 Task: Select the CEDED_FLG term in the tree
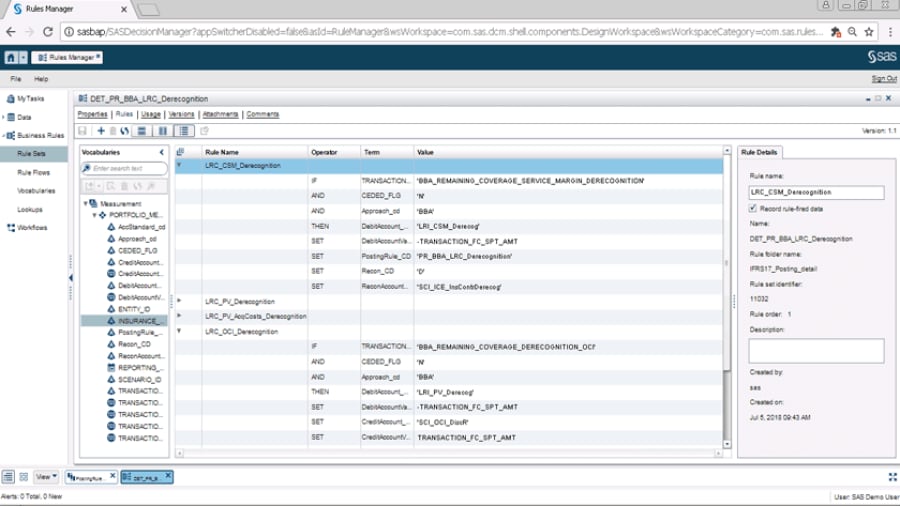click(x=137, y=251)
